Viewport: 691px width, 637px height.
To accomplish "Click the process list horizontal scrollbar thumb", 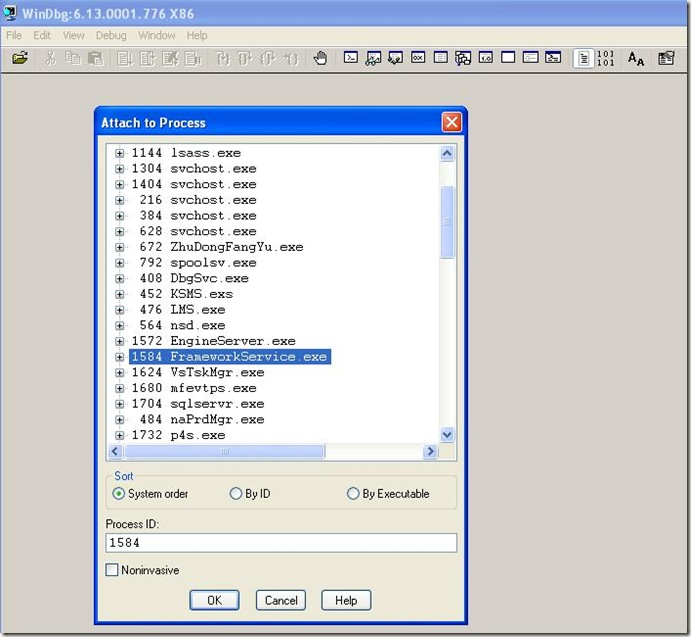I will click(x=224, y=451).
